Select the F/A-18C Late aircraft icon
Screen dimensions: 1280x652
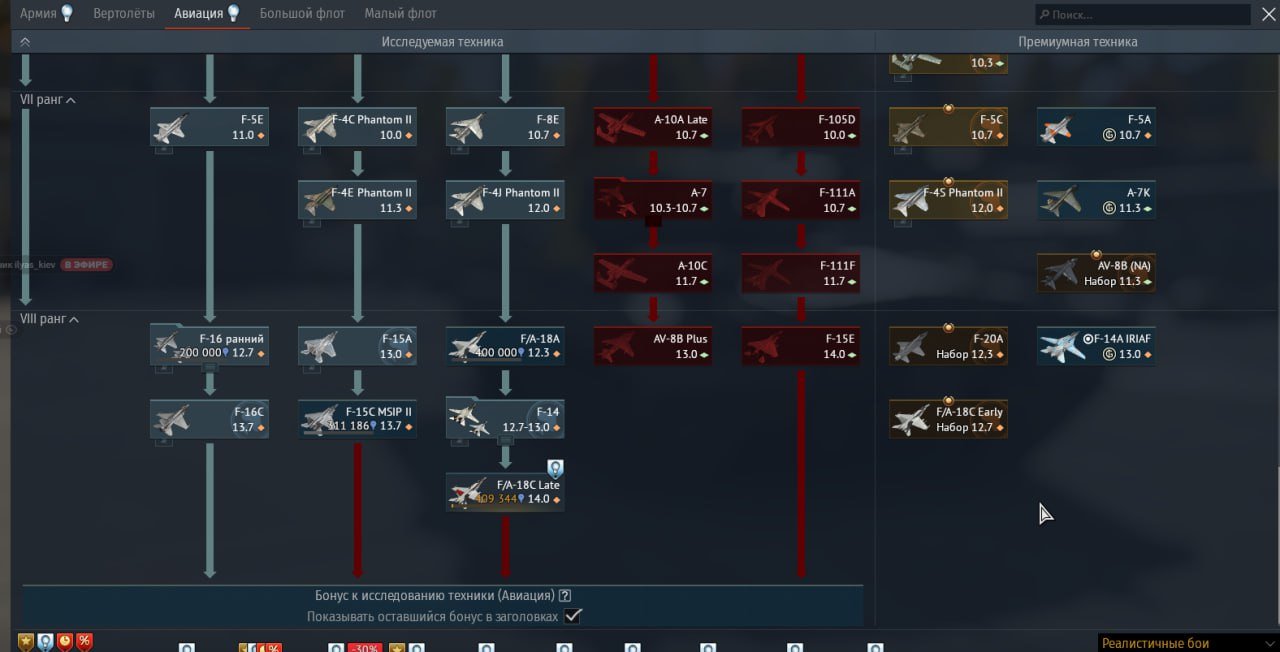(x=467, y=492)
